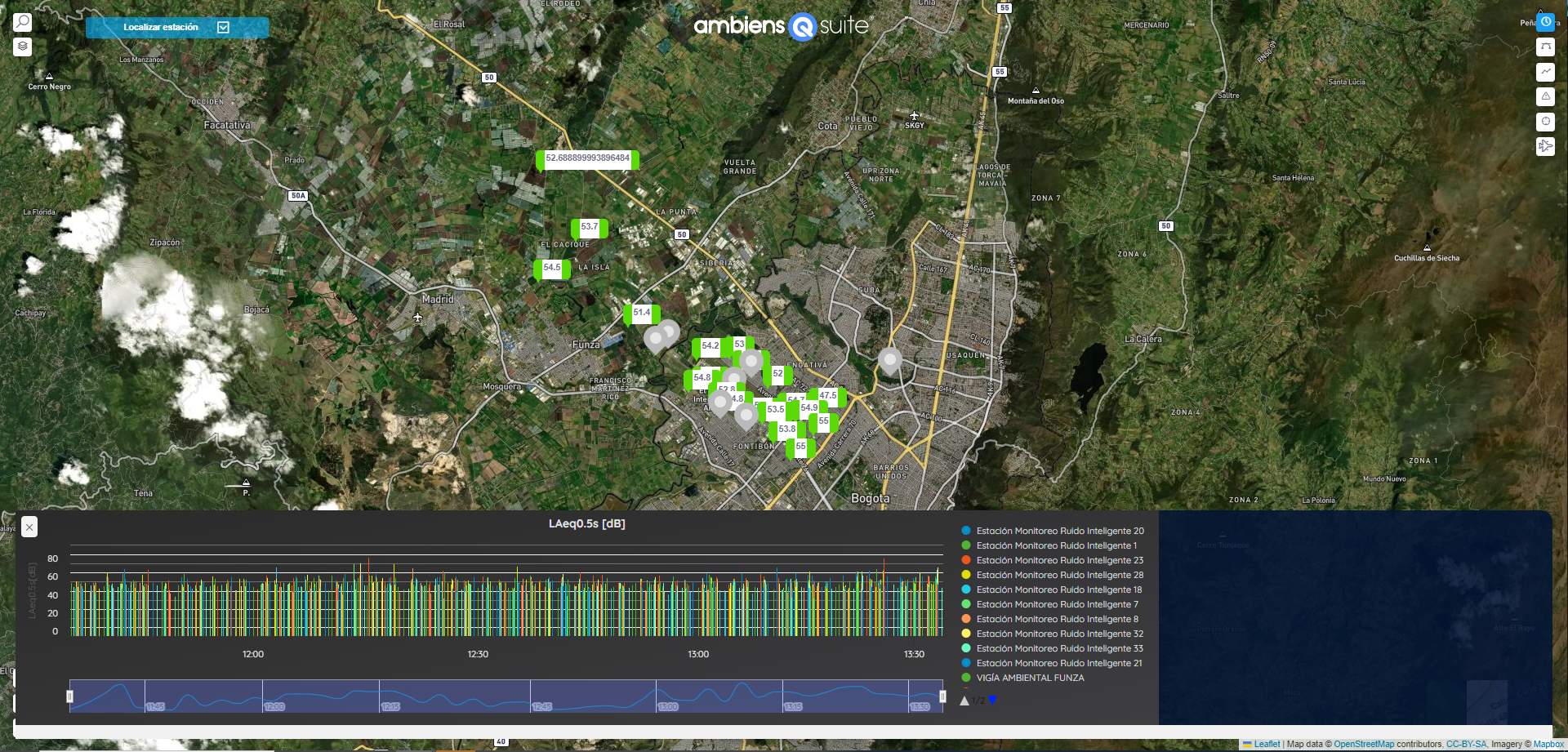The height and width of the screenshot is (752, 1568).
Task: Click the Leaflet attribution link
Action: [x=1267, y=745]
